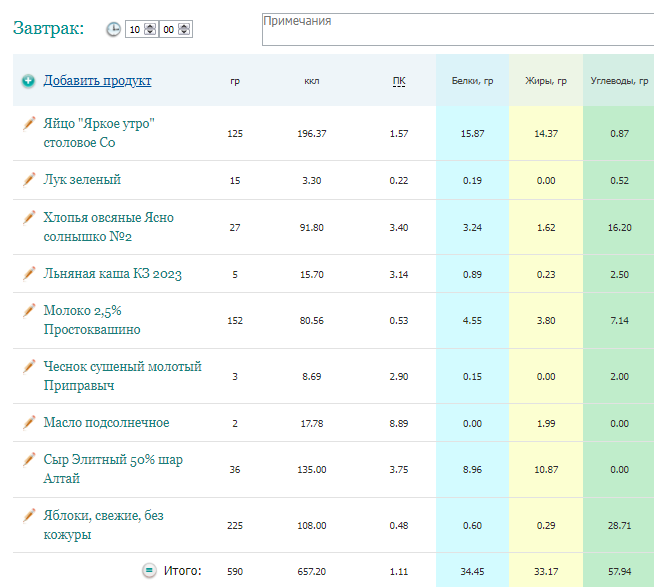The width and height of the screenshot is (654, 587).
Task: Open Сыр Элитный 50% шар Алтай
Action: click(113, 469)
